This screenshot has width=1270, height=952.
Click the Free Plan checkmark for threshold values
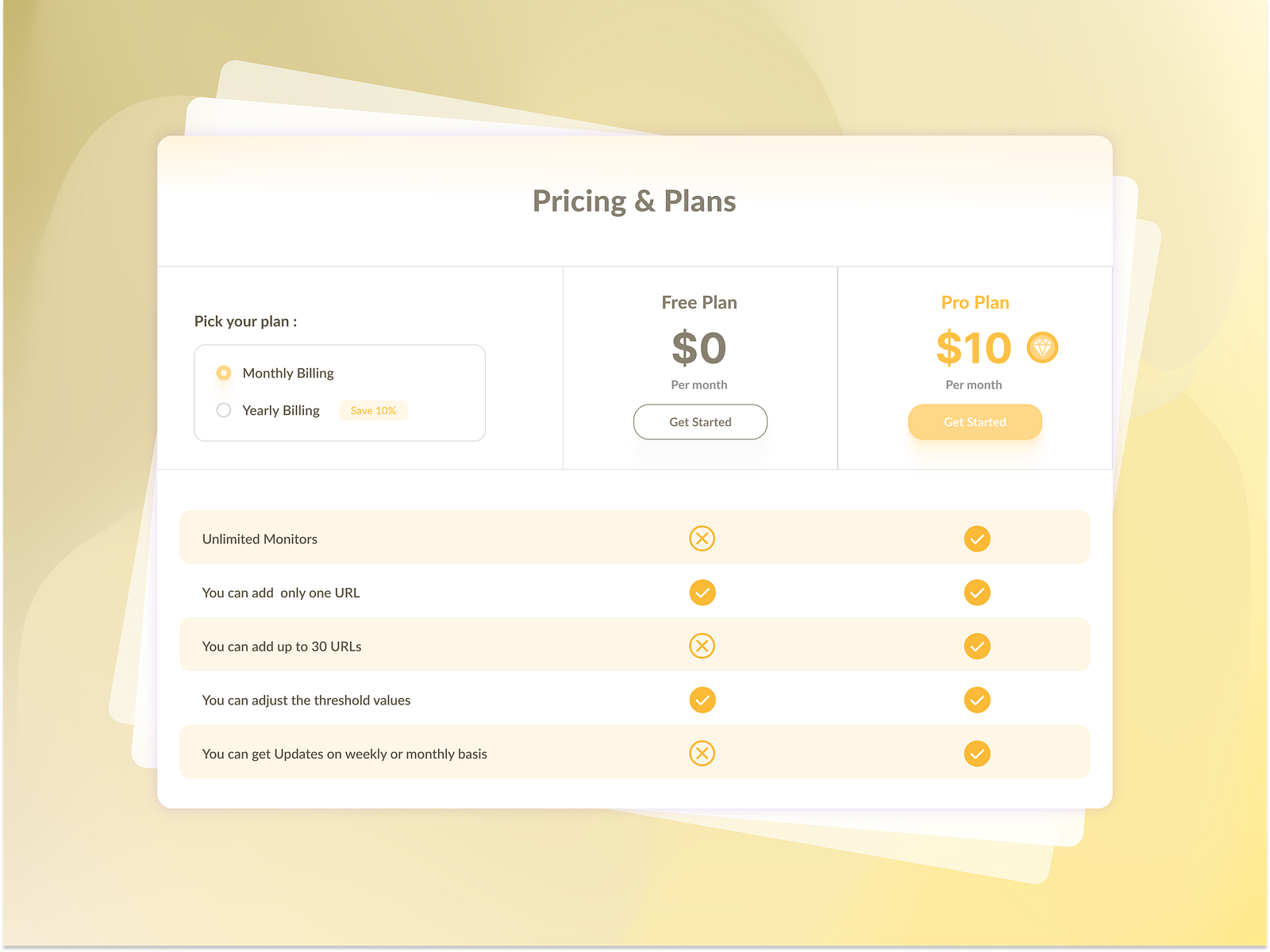tap(702, 700)
